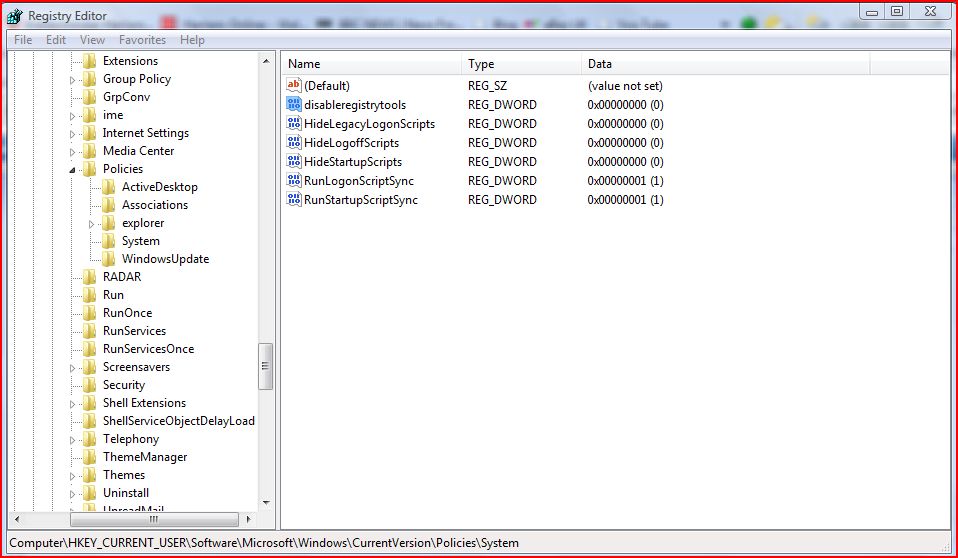Viewport: 958px width, 558px height.
Task: Click the System folder icon
Action: point(109,241)
